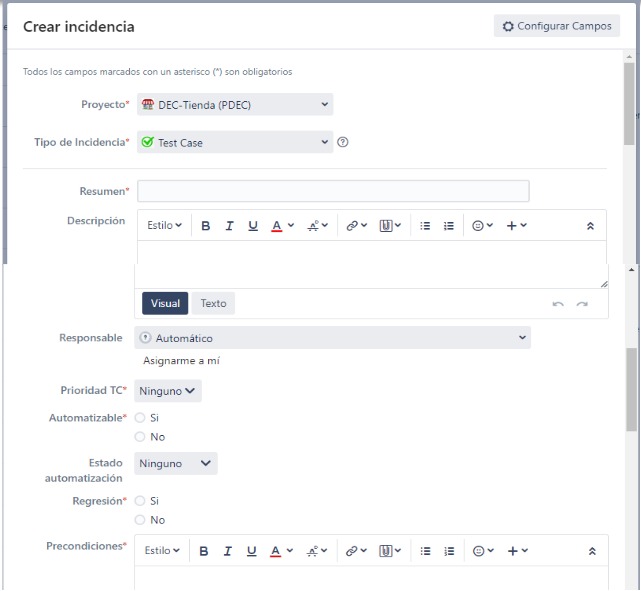Screen dimensions: 641x591
Task: Click Underline in the Precondiciones toolbar
Action: (x=251, y=551)
